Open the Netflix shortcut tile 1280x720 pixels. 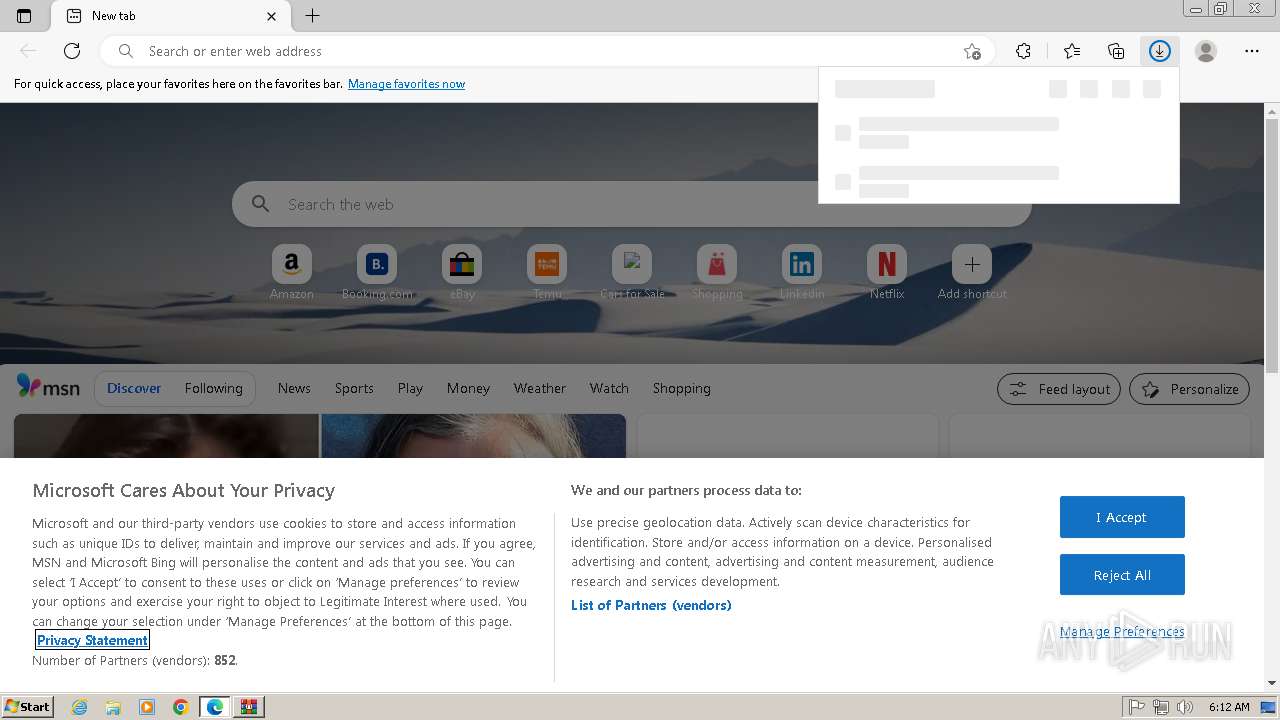point(887,273)
